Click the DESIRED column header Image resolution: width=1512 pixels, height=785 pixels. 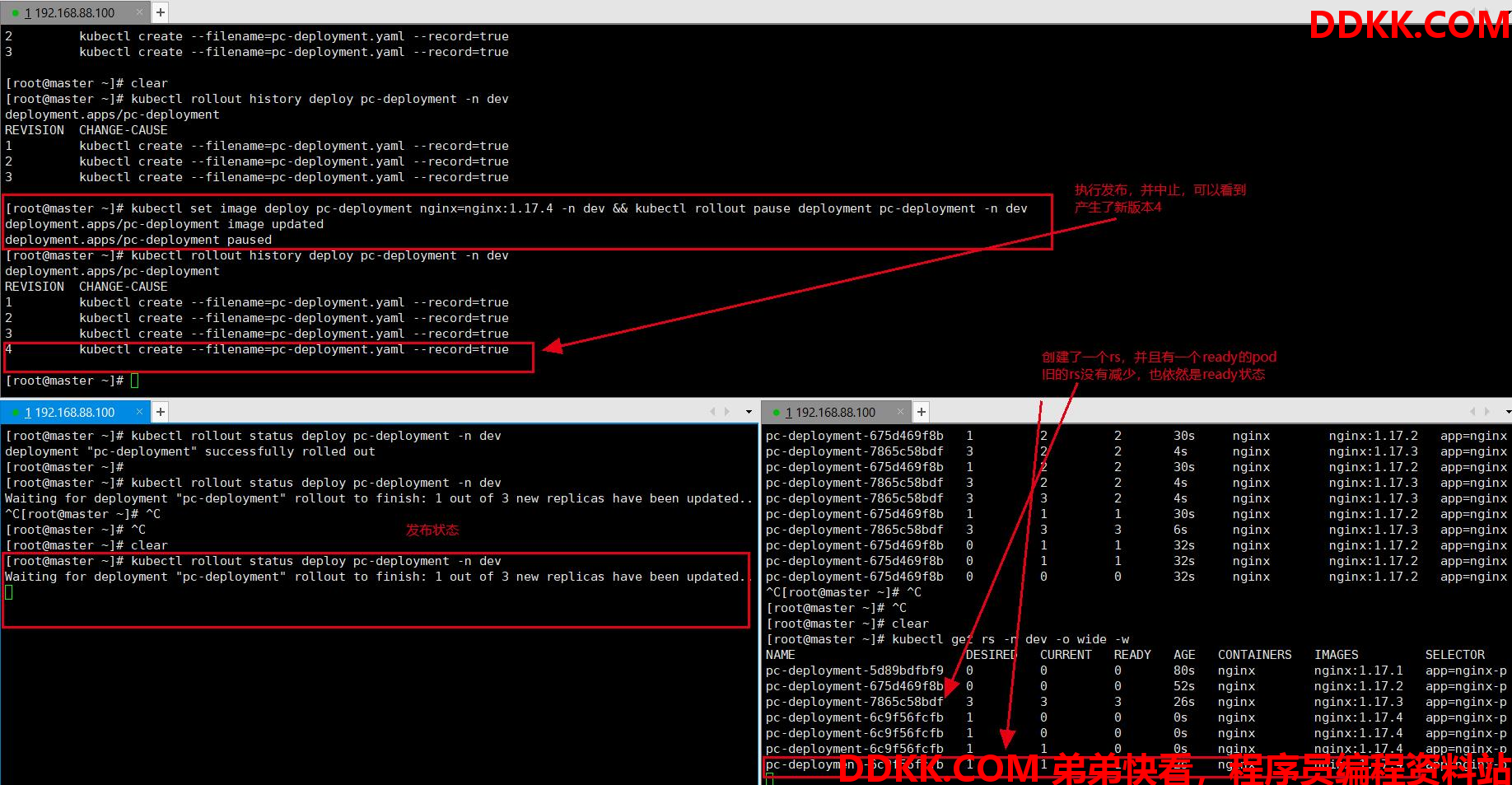coord(991,655)
